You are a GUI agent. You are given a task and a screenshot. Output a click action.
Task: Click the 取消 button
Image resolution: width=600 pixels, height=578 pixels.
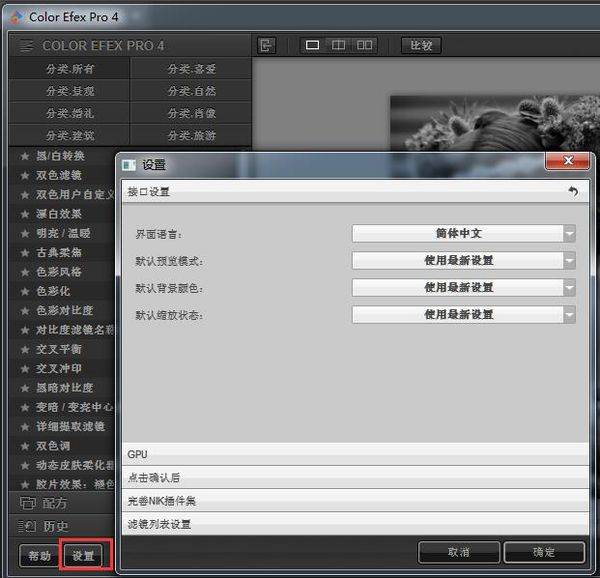tap(458, 552)
